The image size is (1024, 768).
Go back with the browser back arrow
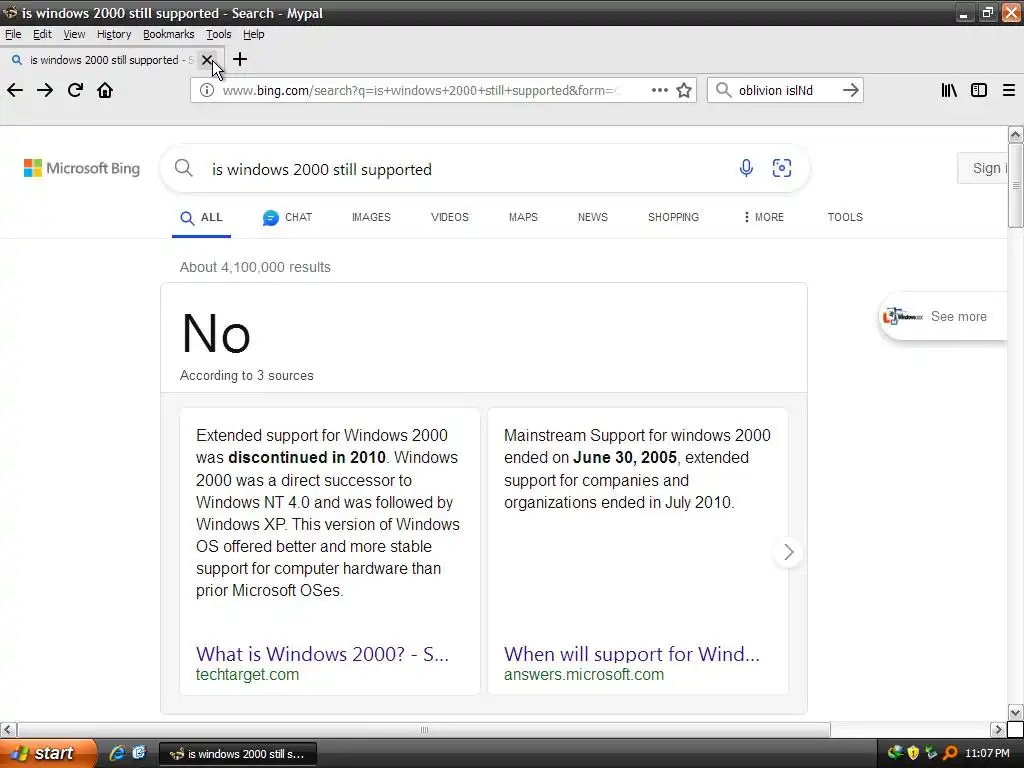15,90
